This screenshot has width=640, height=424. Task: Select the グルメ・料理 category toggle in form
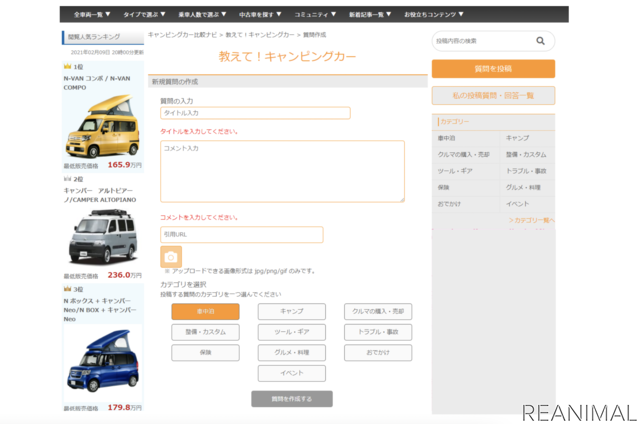click(291, 353)
